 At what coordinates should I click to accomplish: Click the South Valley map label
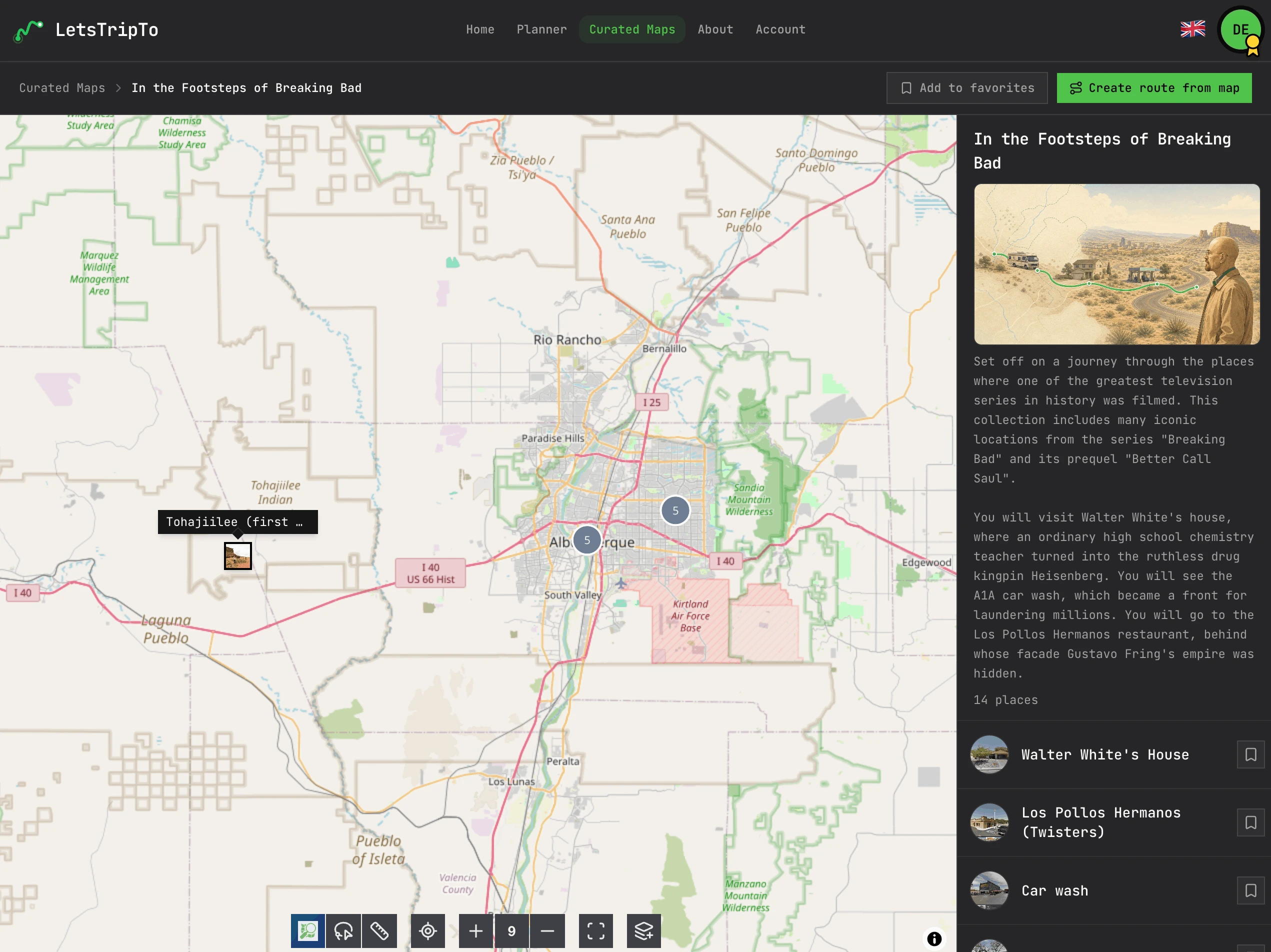573,595
